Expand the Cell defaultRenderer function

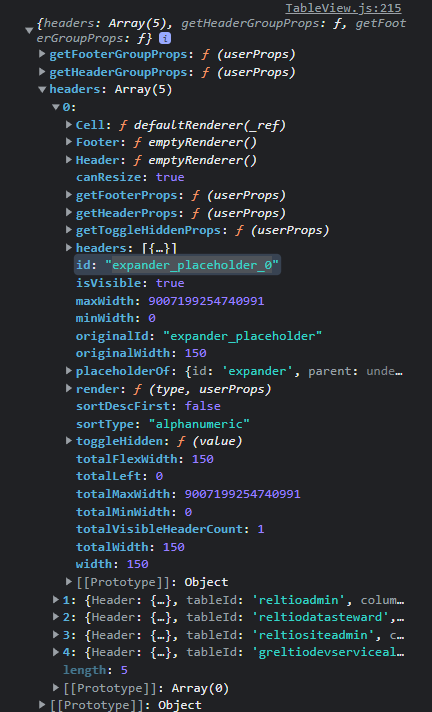pos(69,124)
